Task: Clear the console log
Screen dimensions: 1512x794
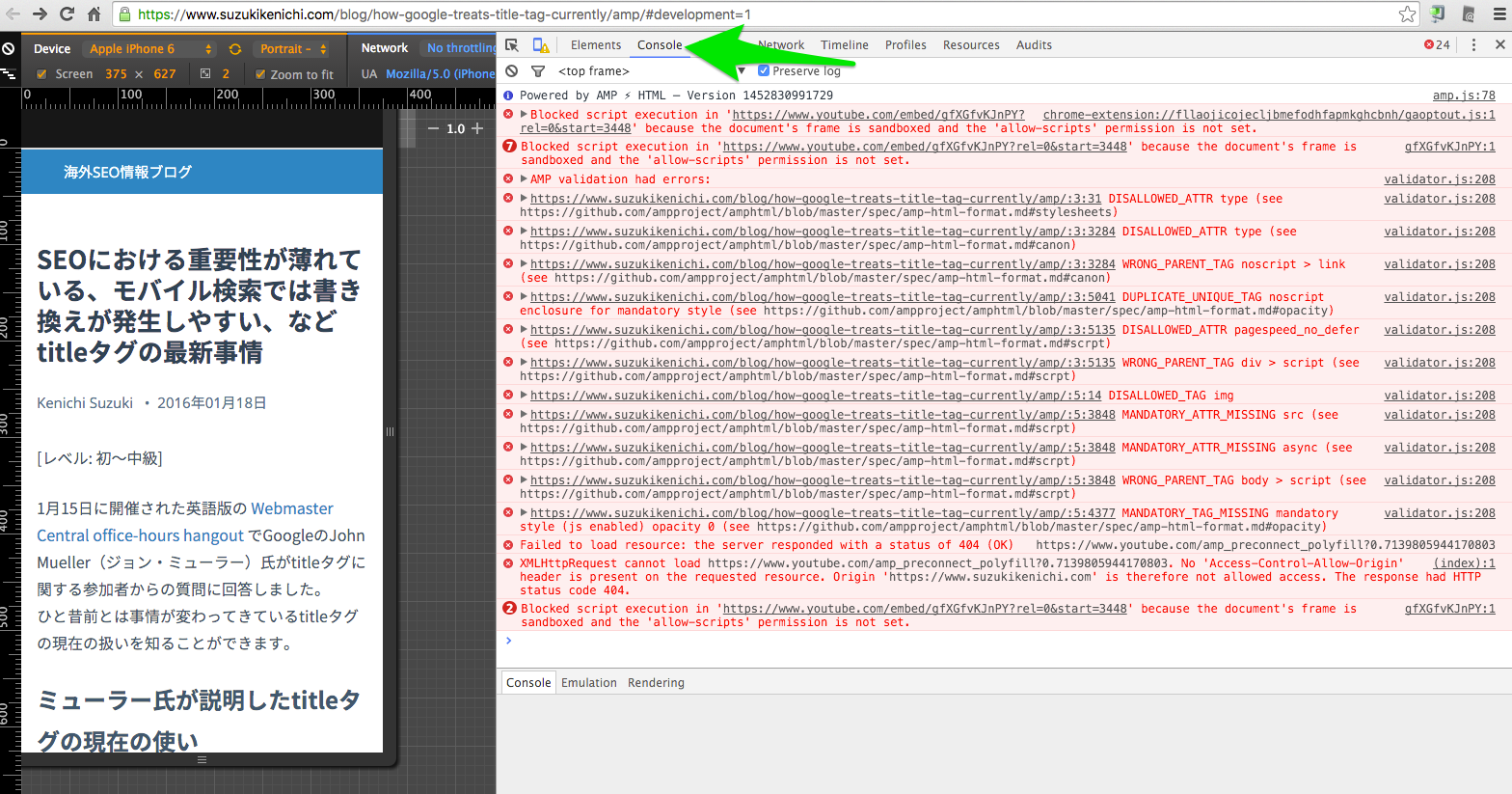Action: click(x=512, y=70)
